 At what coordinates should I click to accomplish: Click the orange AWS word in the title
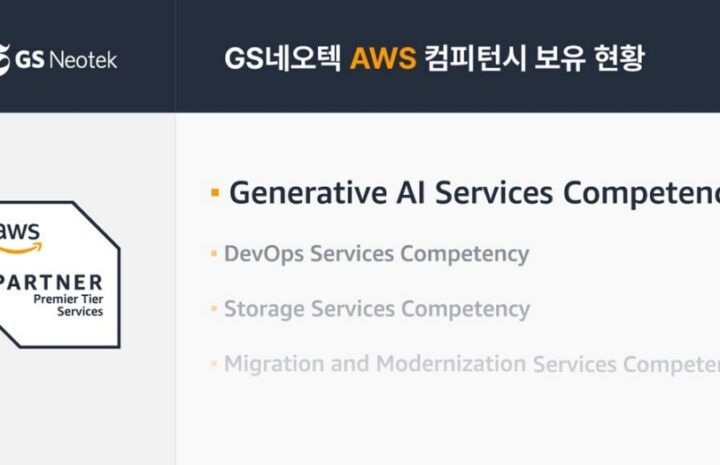(x=383, y=58)
